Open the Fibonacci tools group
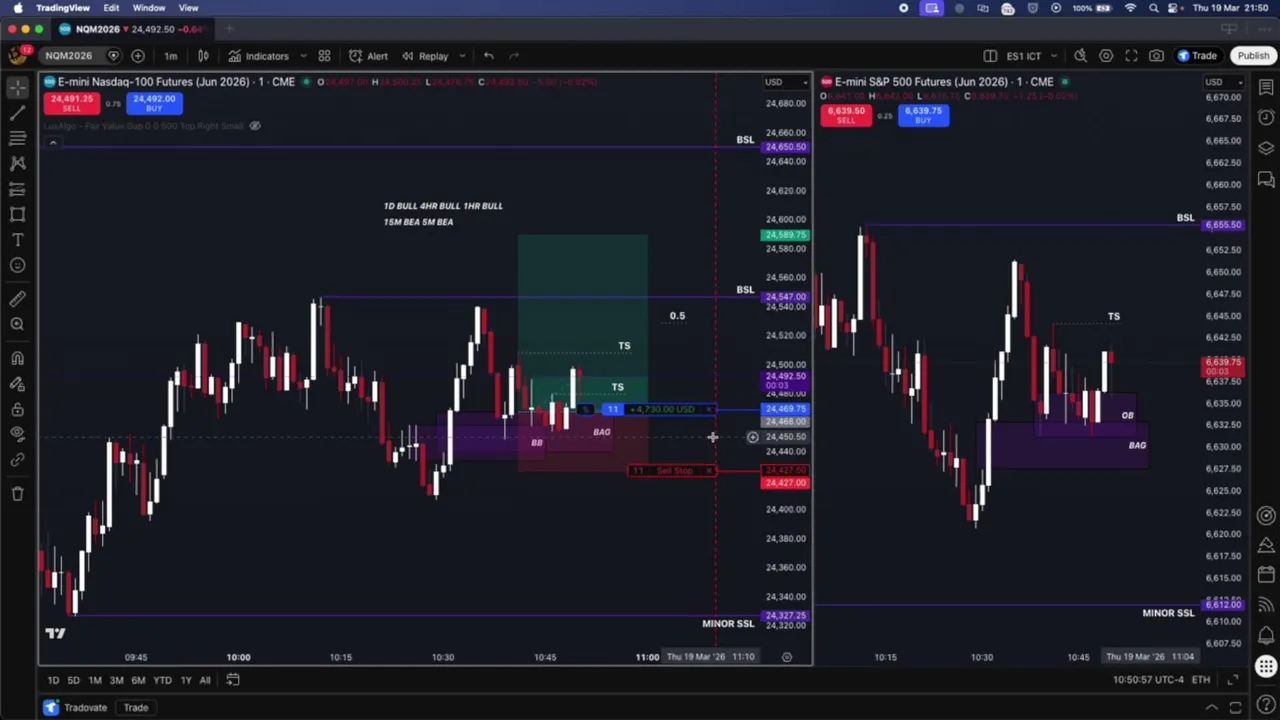The image size is (1280, 720). (17, 138)
